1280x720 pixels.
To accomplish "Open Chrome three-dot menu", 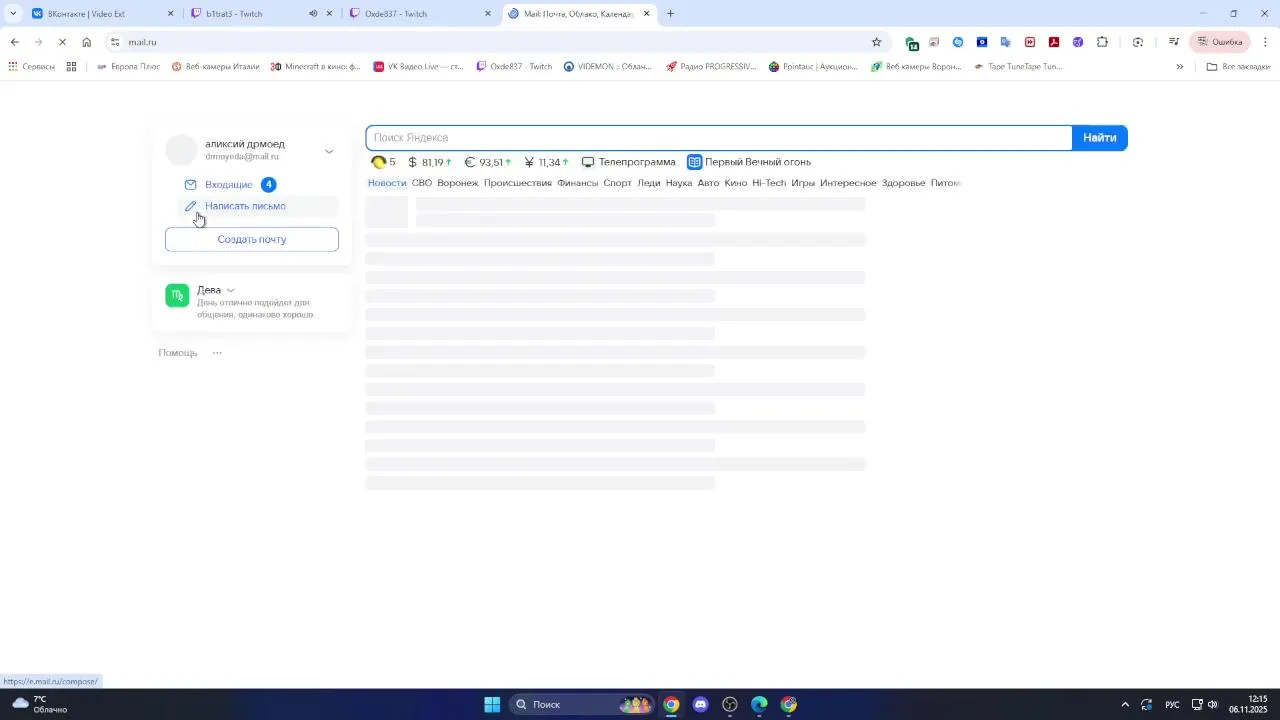I will 1265,42.
